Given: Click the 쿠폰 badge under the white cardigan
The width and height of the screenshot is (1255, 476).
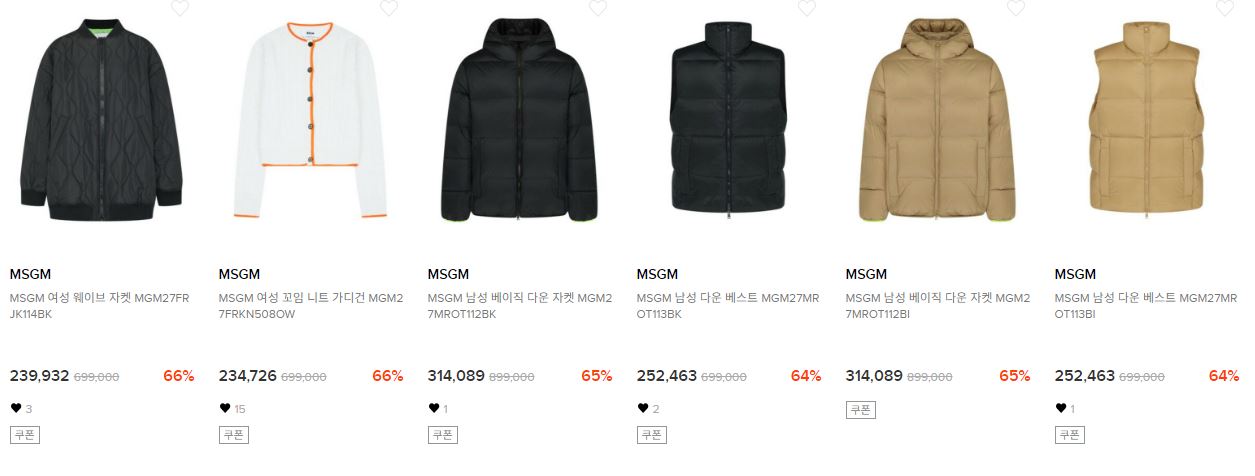Looking at the screenshot, I should [x=233, y=435].
